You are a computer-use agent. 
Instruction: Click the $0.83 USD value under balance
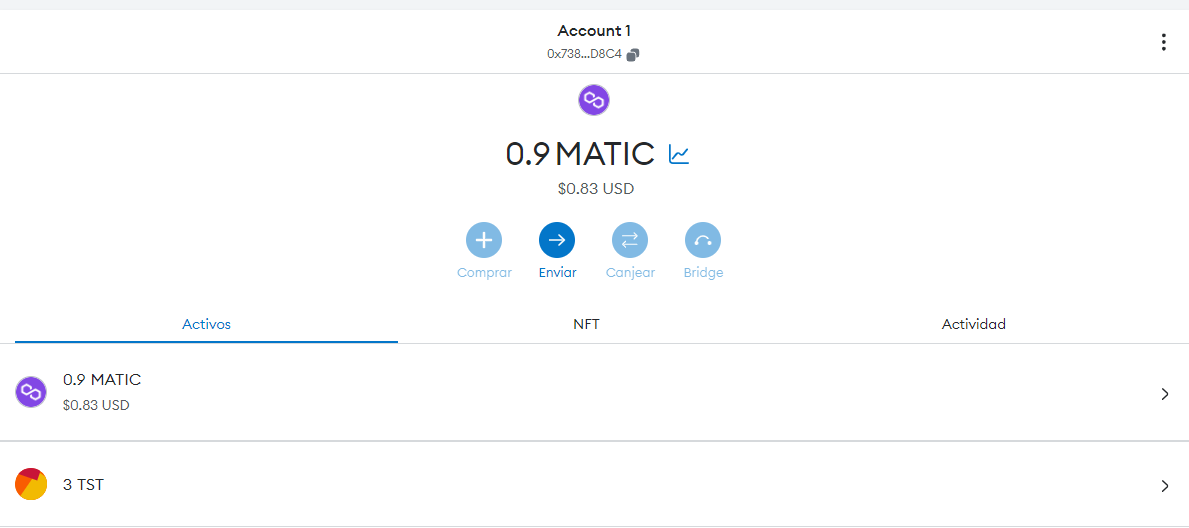click(596, 189)
